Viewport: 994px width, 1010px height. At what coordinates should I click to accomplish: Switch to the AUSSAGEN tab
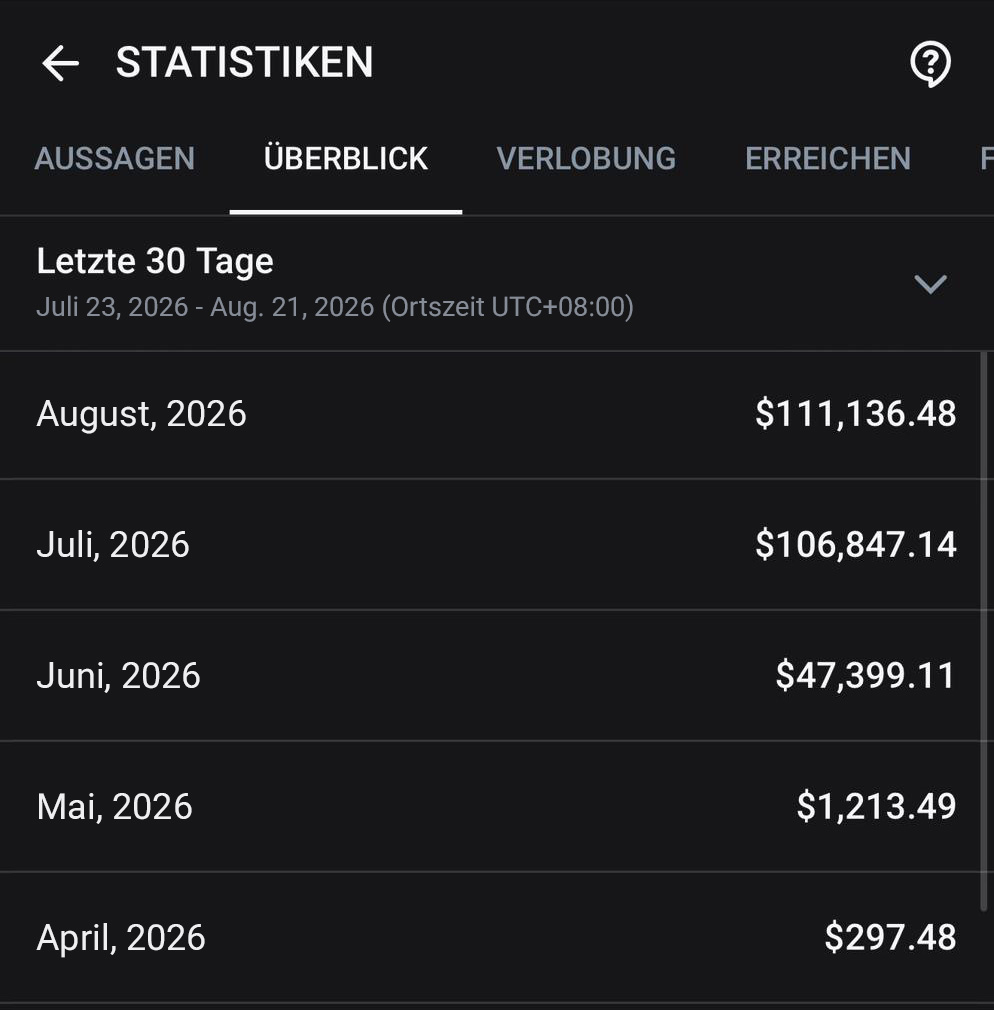[x=115, y=158]
